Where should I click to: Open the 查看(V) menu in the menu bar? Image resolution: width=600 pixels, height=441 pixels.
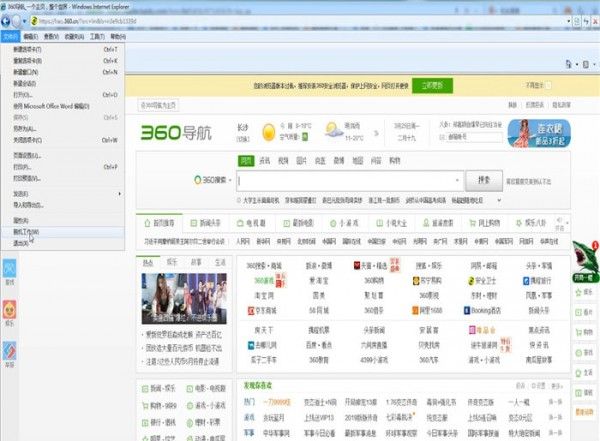click(x=51, y=36)
